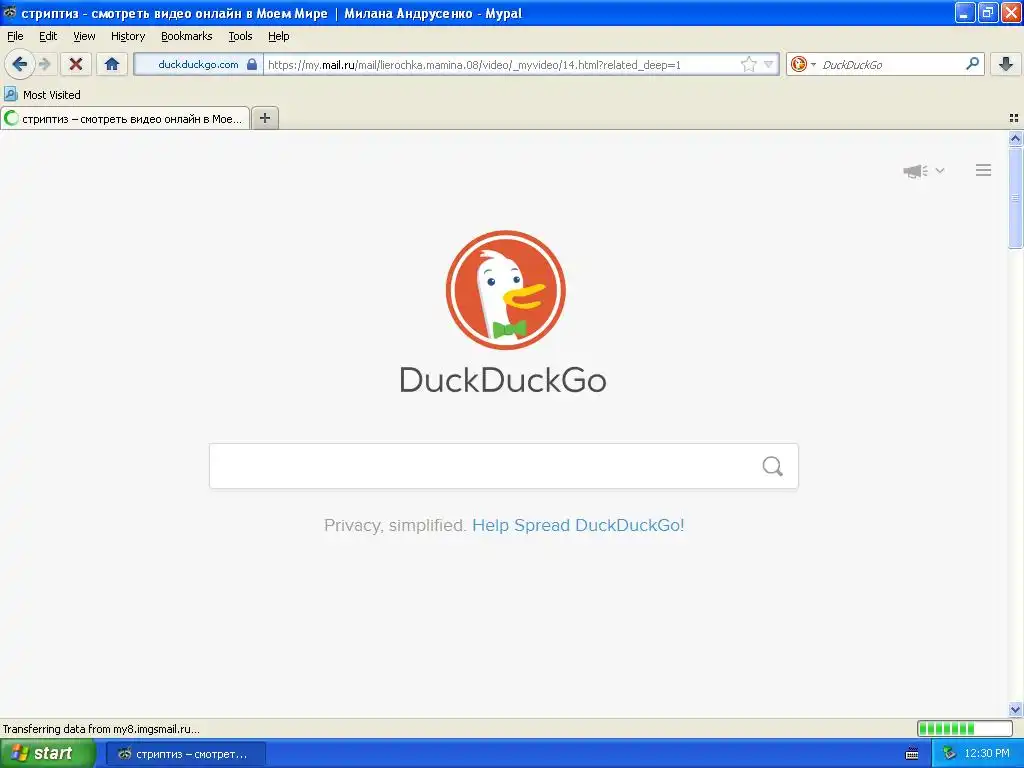
Task: Click the vertical scrollbar thumb
Action: tap(1015, 197)
